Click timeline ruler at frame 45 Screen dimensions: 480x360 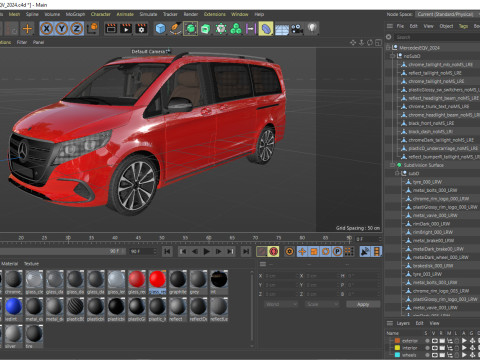tap(138, 238)
